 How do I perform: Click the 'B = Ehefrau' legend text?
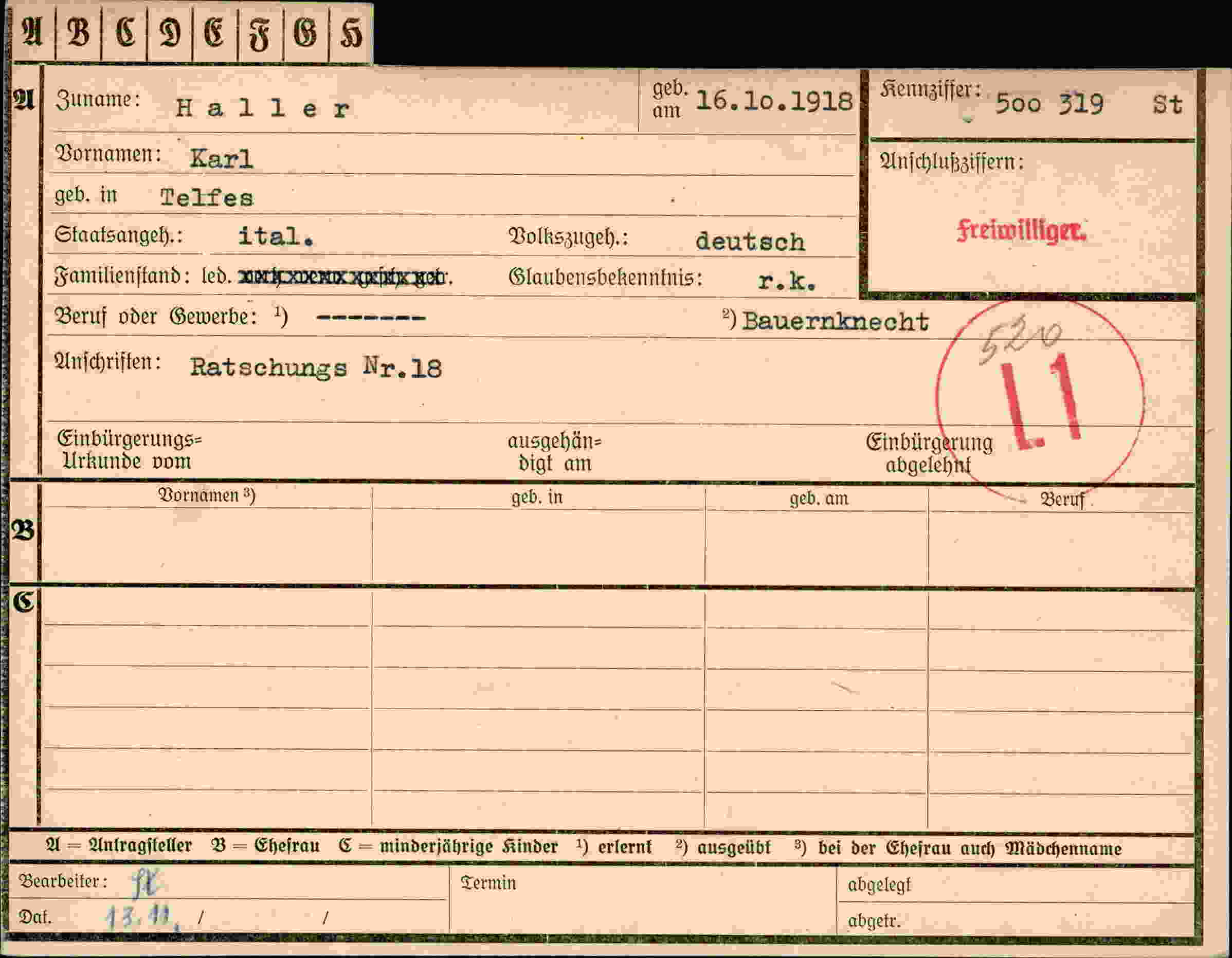(x=265, y=846)
